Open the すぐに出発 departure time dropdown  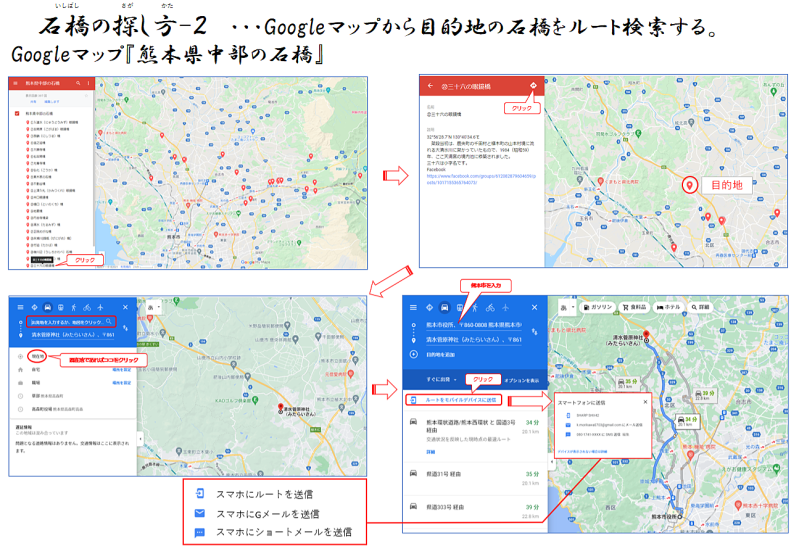click(x=441, y=380)
